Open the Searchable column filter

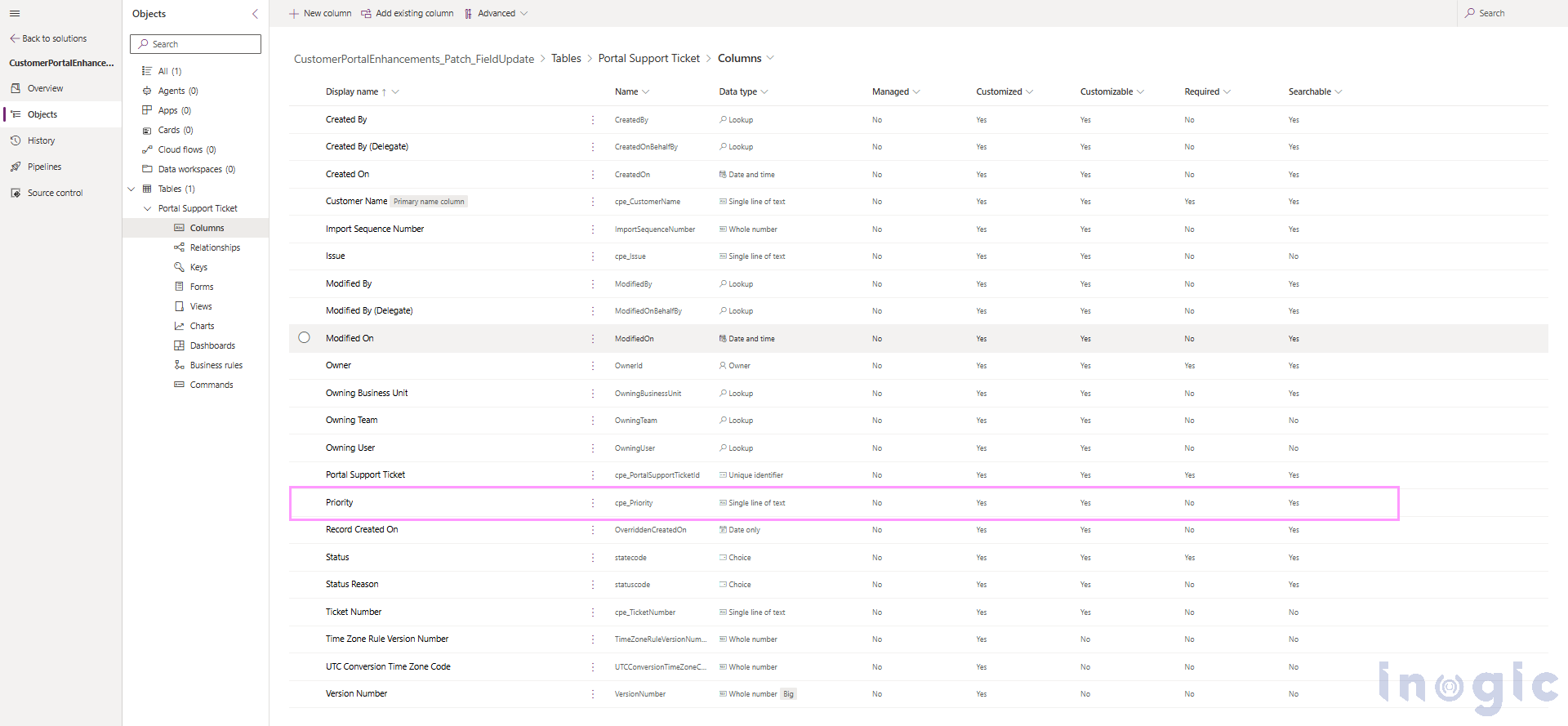tap(1338, 91)
